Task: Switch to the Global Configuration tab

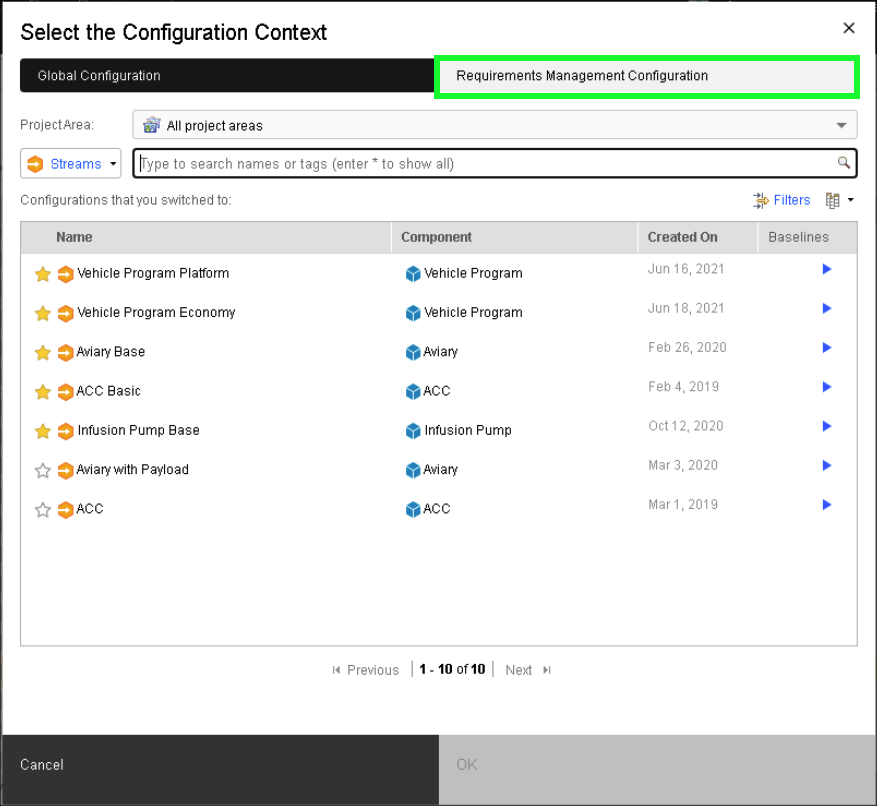Action: 227,76
